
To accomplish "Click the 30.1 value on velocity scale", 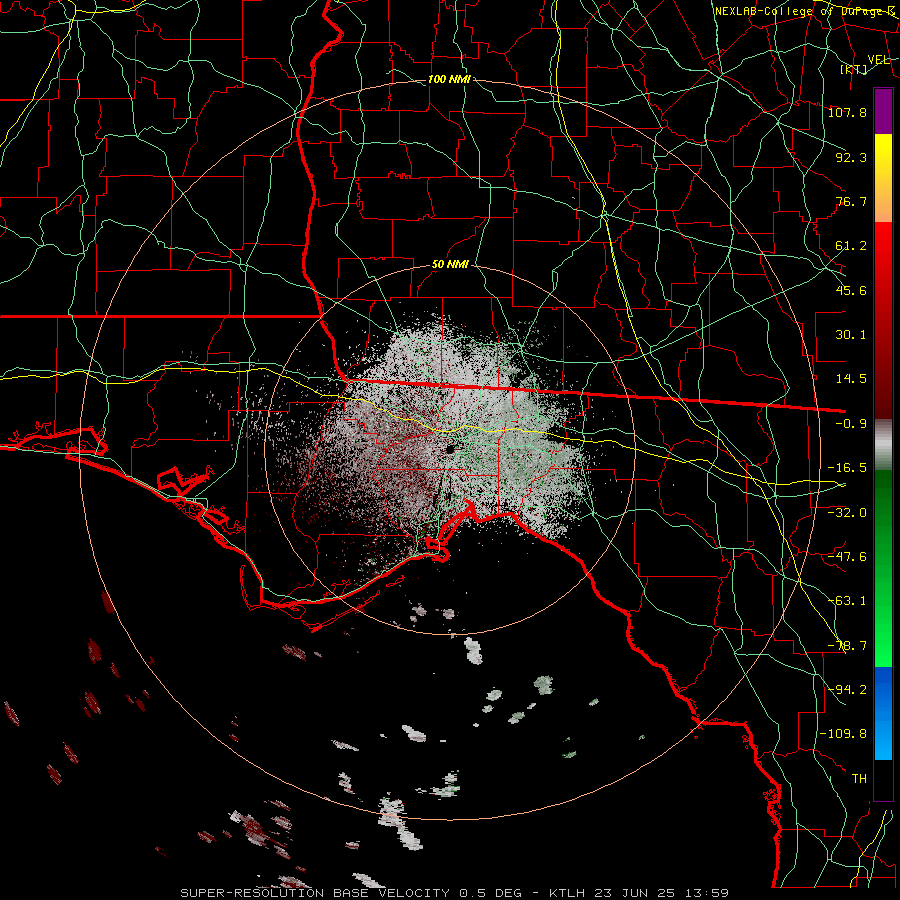I will 851,335.
